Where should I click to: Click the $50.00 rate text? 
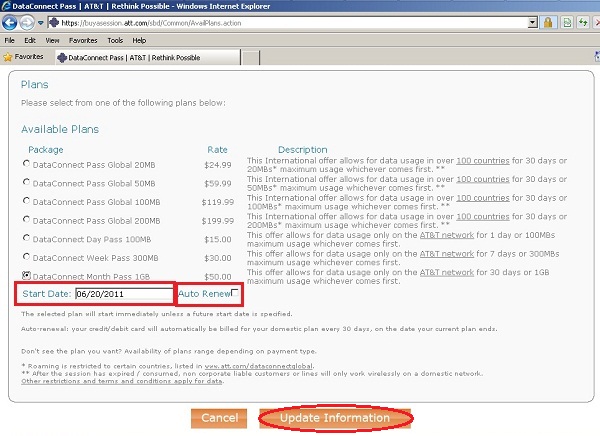click(x=218, y=277)
